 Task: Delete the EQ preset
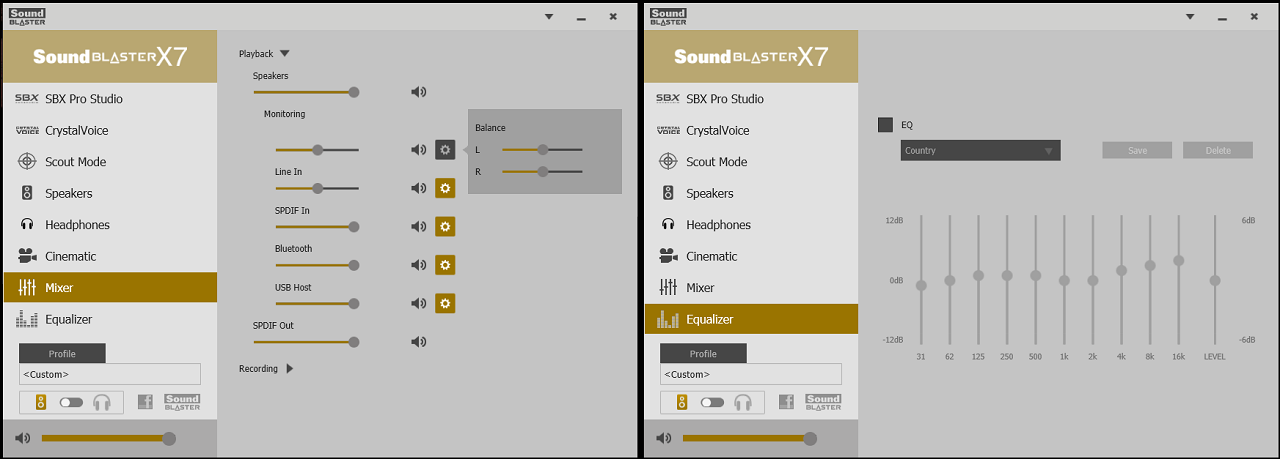(1218, 150)
